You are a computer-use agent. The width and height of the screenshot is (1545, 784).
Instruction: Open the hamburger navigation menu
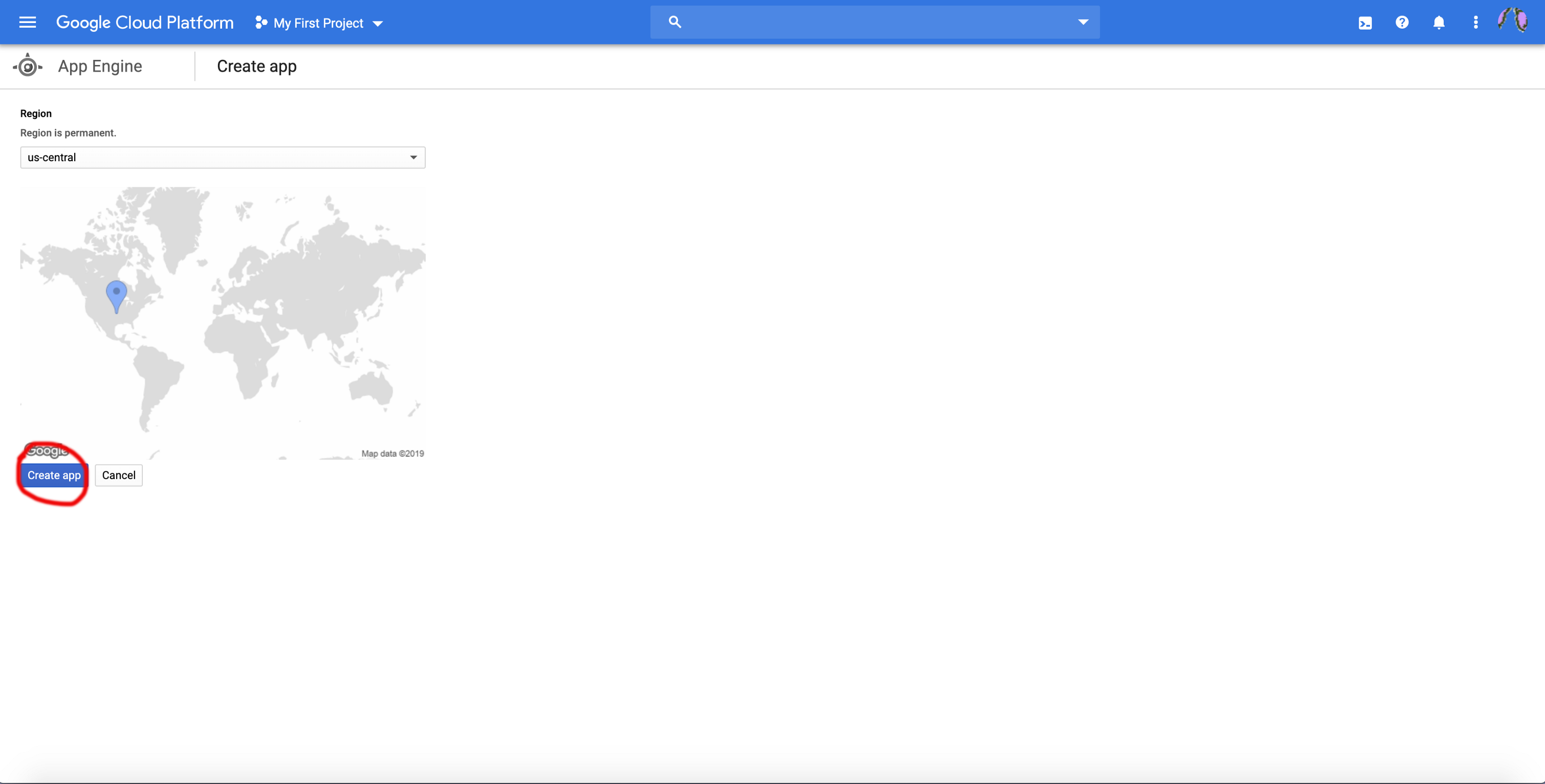(x=28, y=23)
